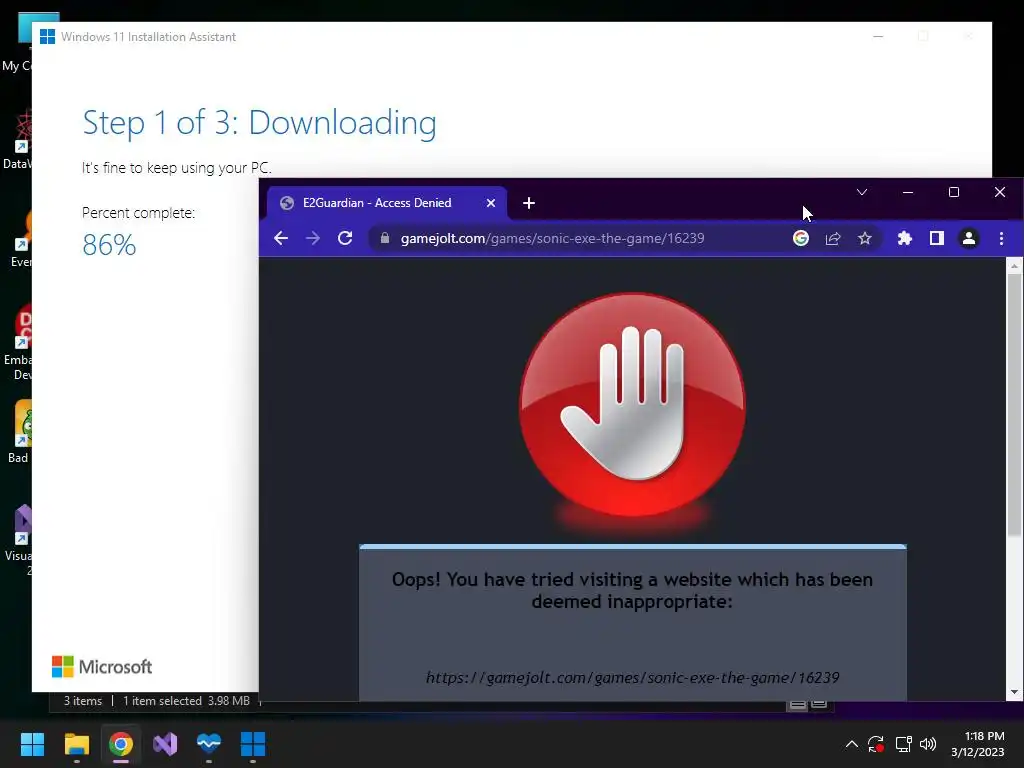
Task: Click the Microsoft logo in installer
Action: (102, 667)
